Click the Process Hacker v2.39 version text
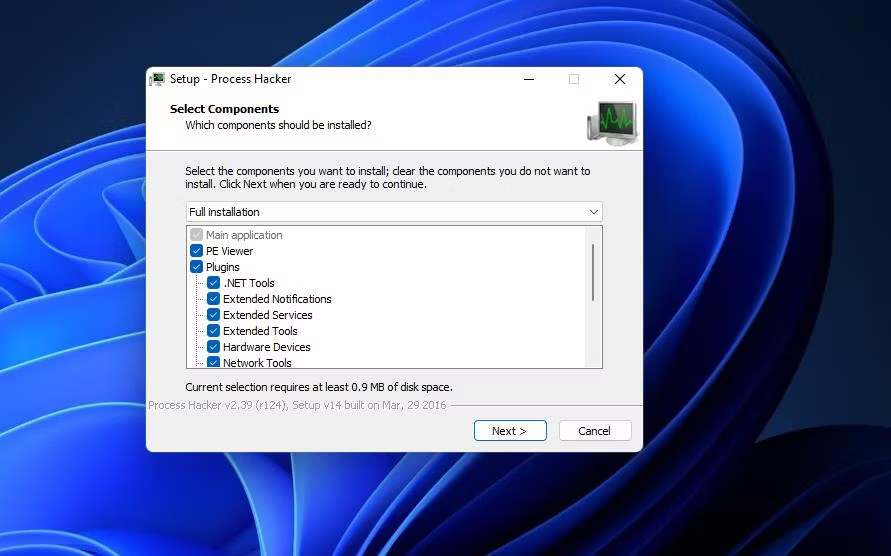 coord(297,405)
